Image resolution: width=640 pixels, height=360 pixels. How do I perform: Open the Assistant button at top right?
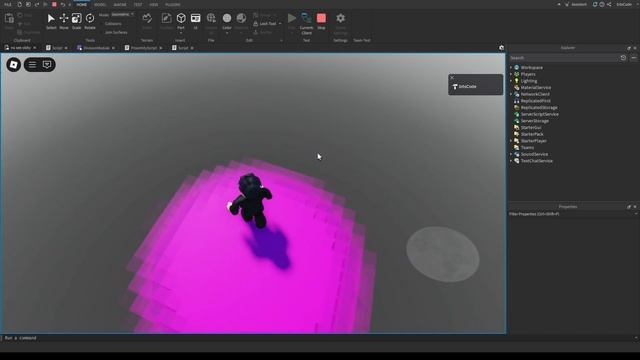(576, 4)
